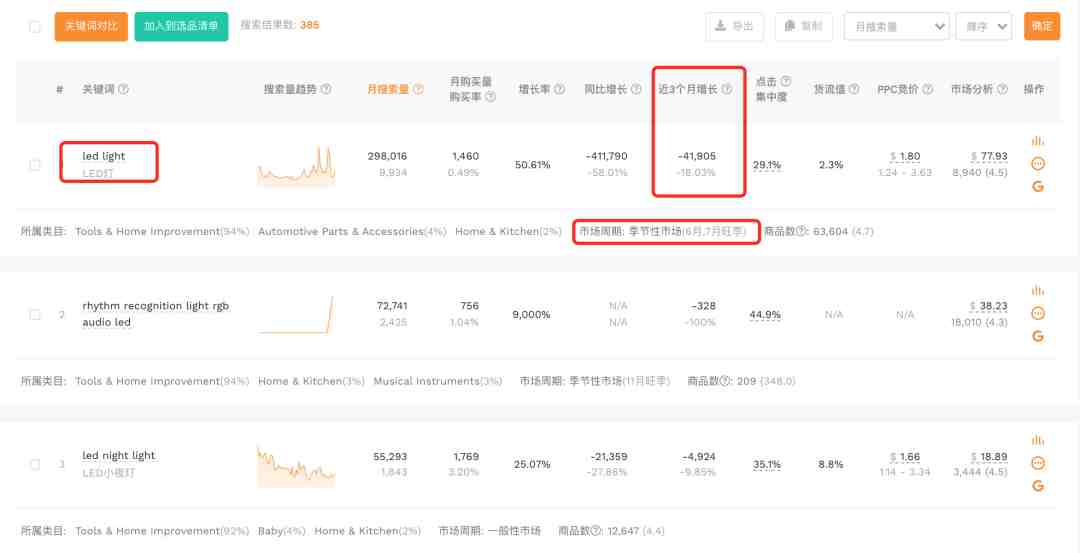Screen dimensions: 1080x553
Task: Click help icon next to 月搜索量 header
Action: coord(418,90)
